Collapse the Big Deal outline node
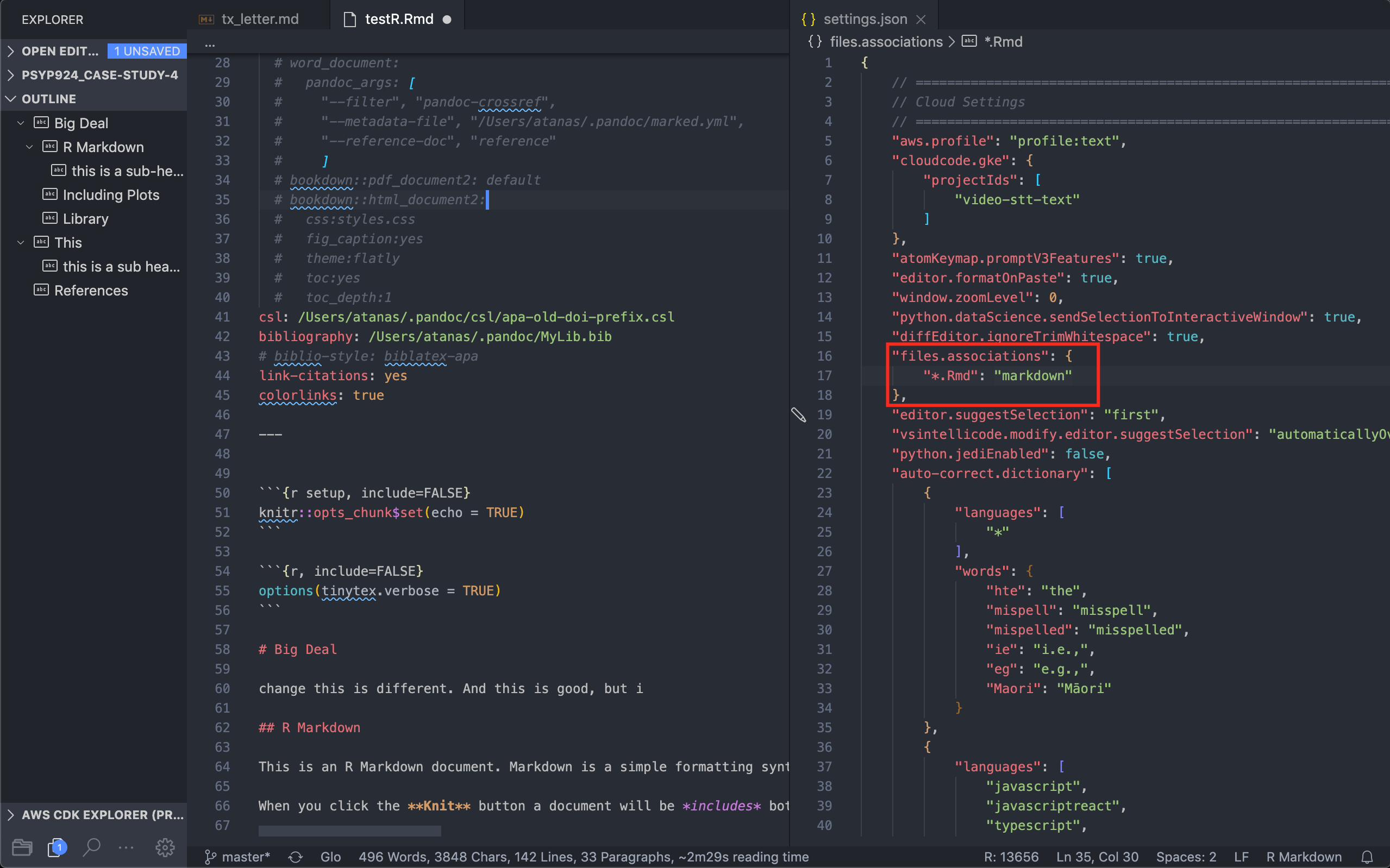Viewport: 1390px width, 868px height. (x=21, y=123)
